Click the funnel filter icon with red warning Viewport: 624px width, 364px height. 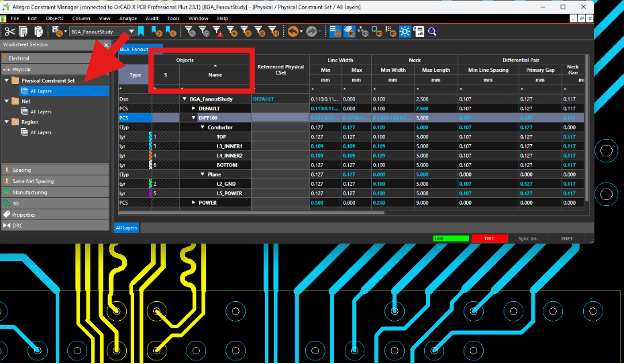tap(218, 31)
